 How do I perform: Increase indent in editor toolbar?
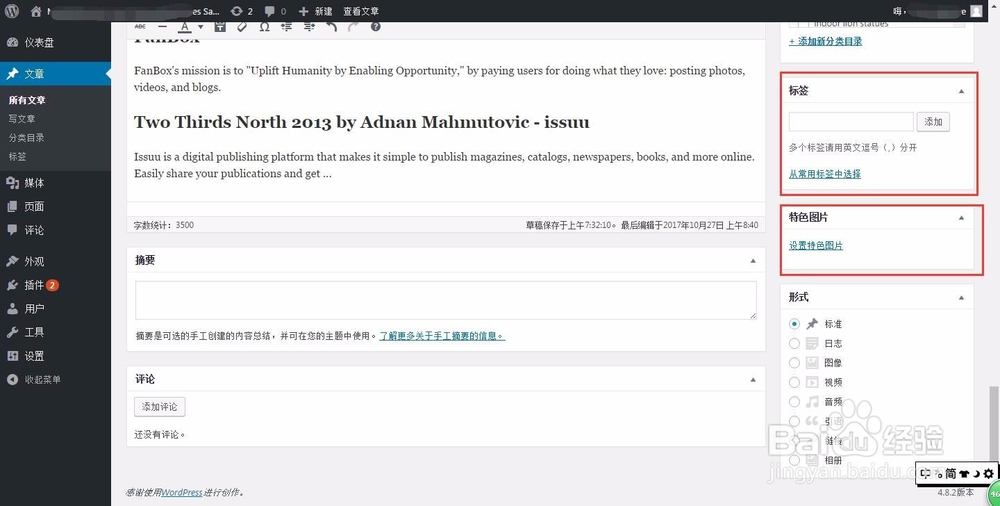[309, 27]
